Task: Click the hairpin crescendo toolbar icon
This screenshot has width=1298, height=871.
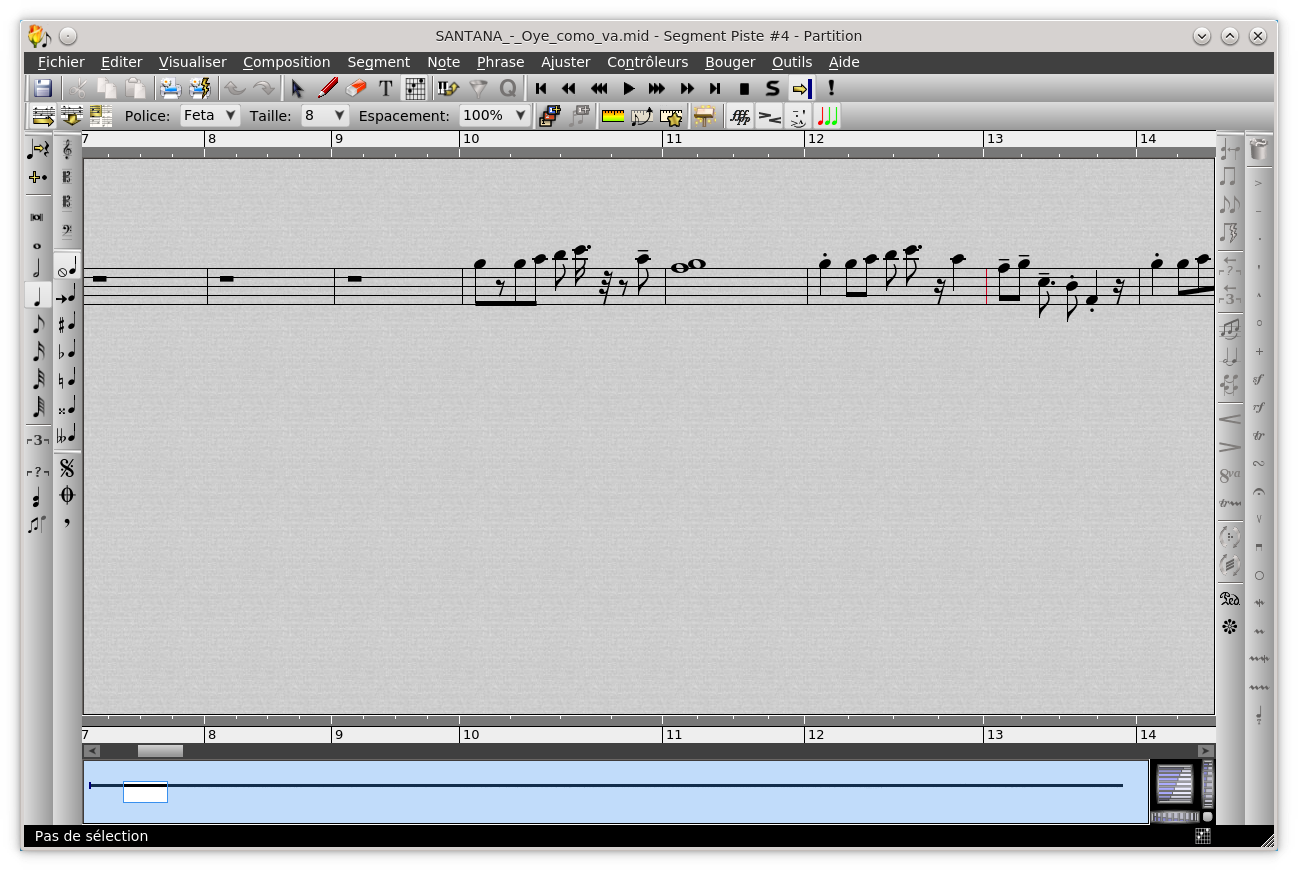Action: click(x=769, y=116)
